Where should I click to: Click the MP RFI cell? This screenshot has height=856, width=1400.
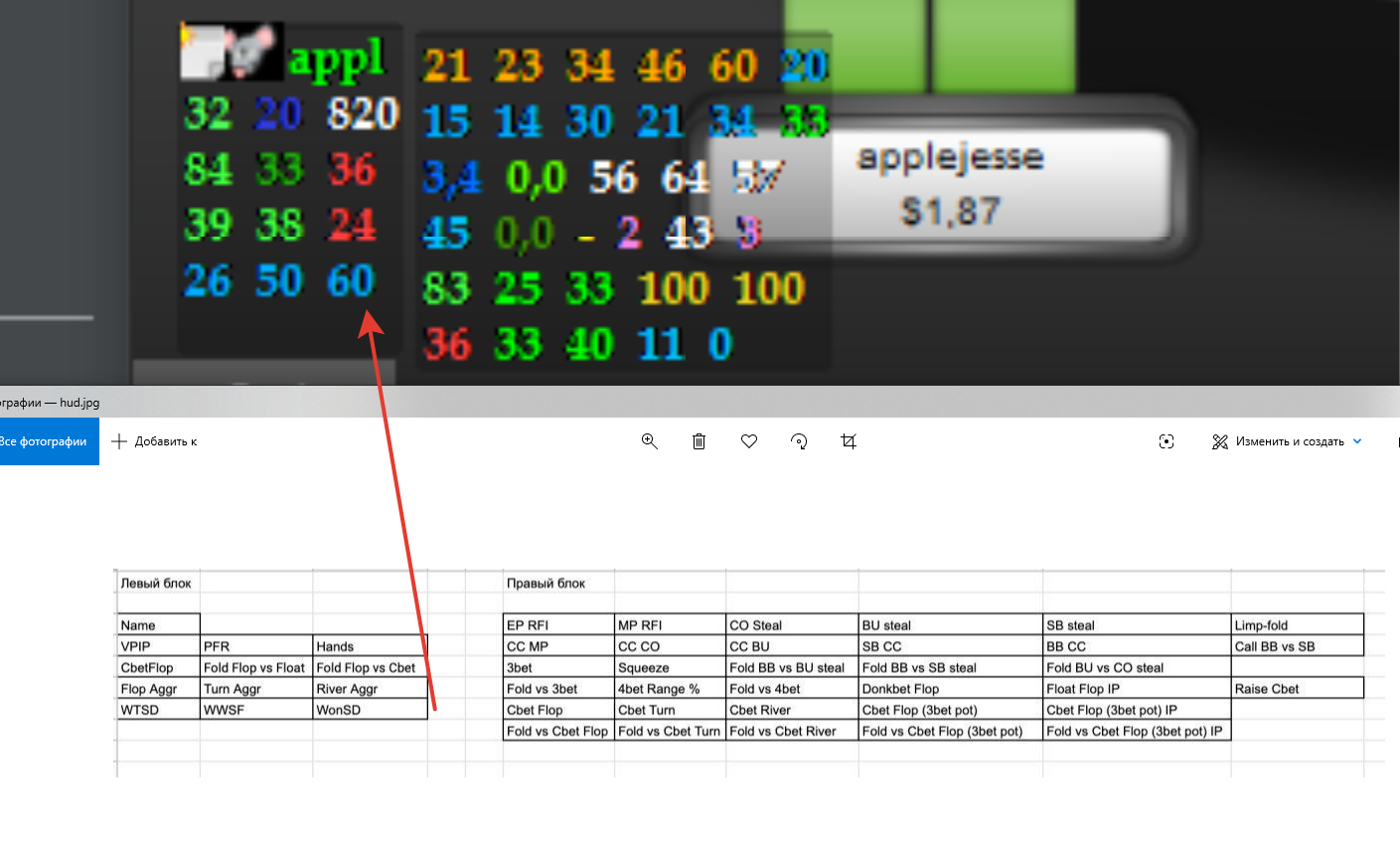(x=671, y=625)
